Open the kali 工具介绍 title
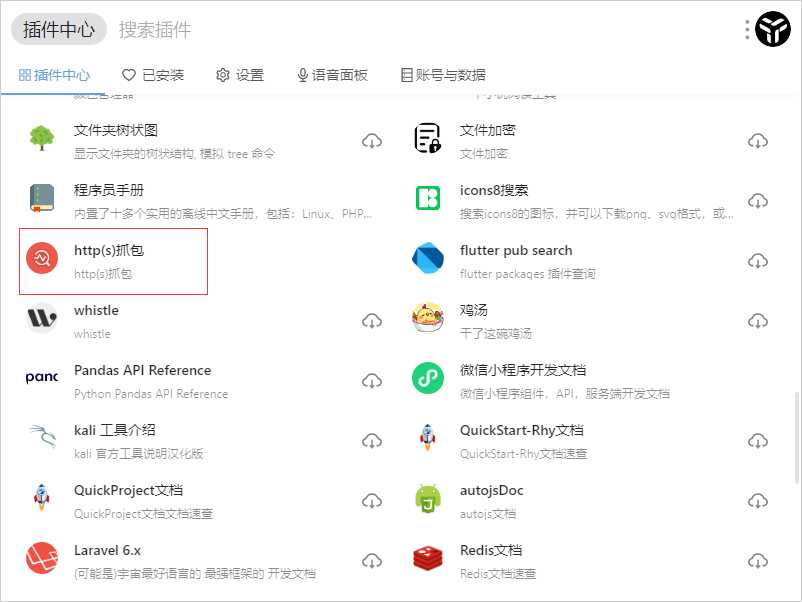Screen dimensions: 802x602 pyautogui.click(x=115, y=430)
